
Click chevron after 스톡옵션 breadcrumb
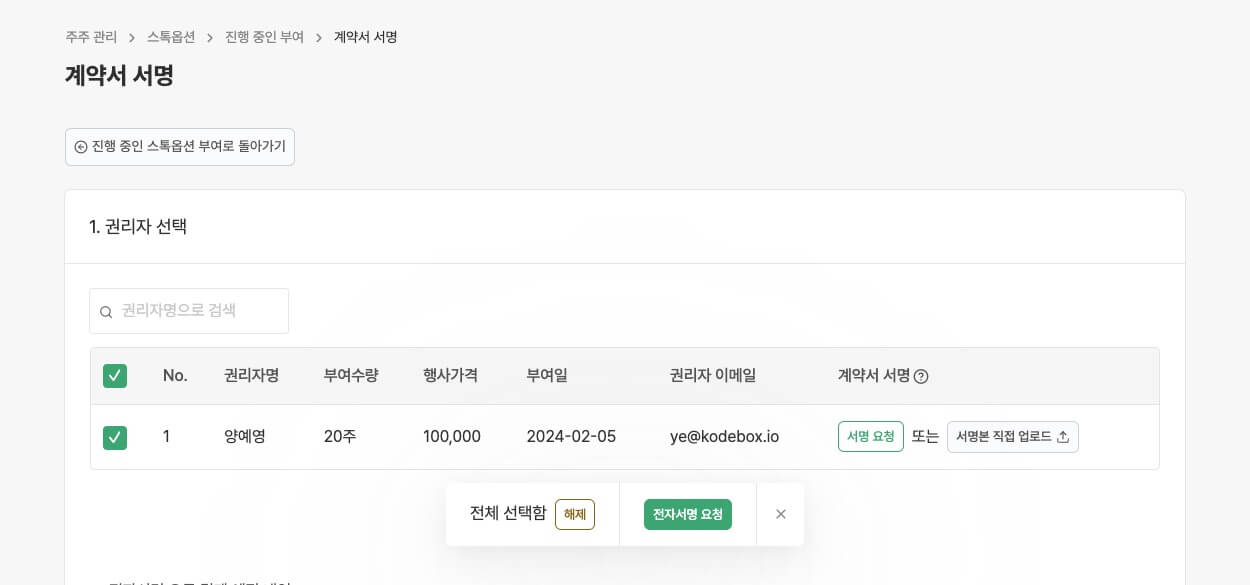coord(210,38)
